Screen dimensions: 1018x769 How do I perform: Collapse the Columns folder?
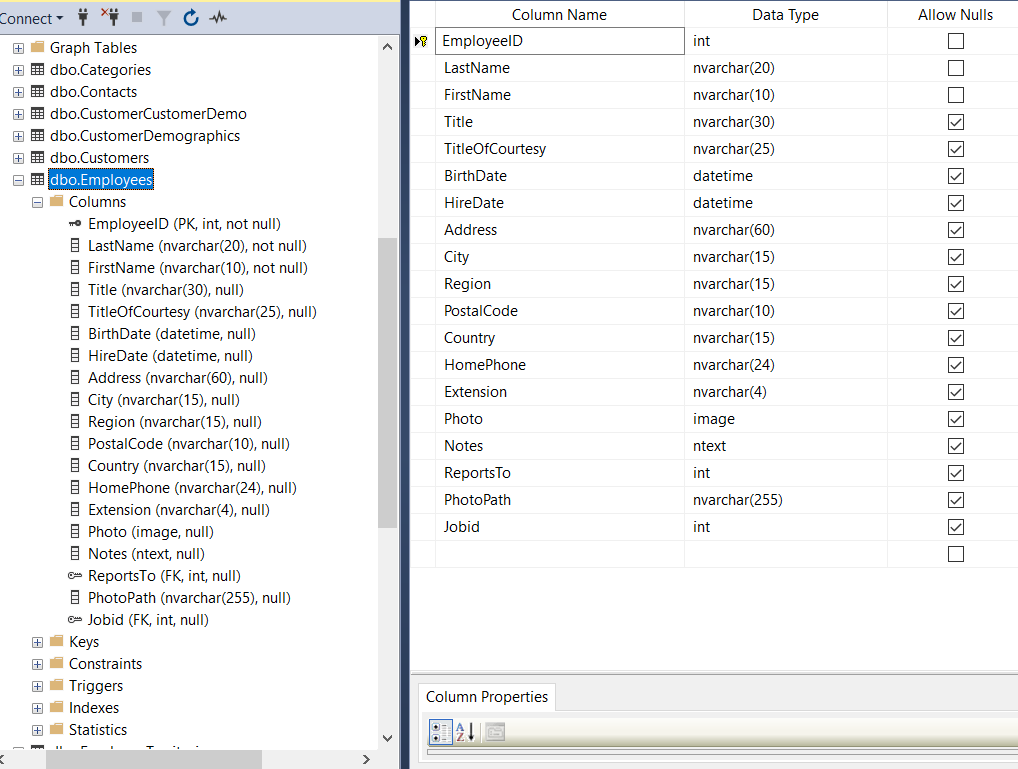(38, 203)
